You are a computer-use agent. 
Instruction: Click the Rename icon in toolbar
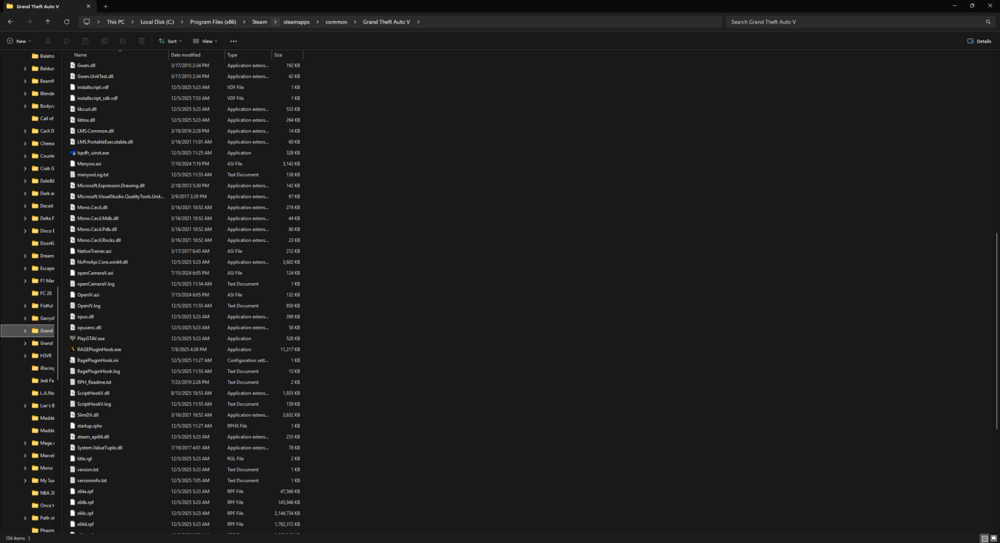(104, 41)
